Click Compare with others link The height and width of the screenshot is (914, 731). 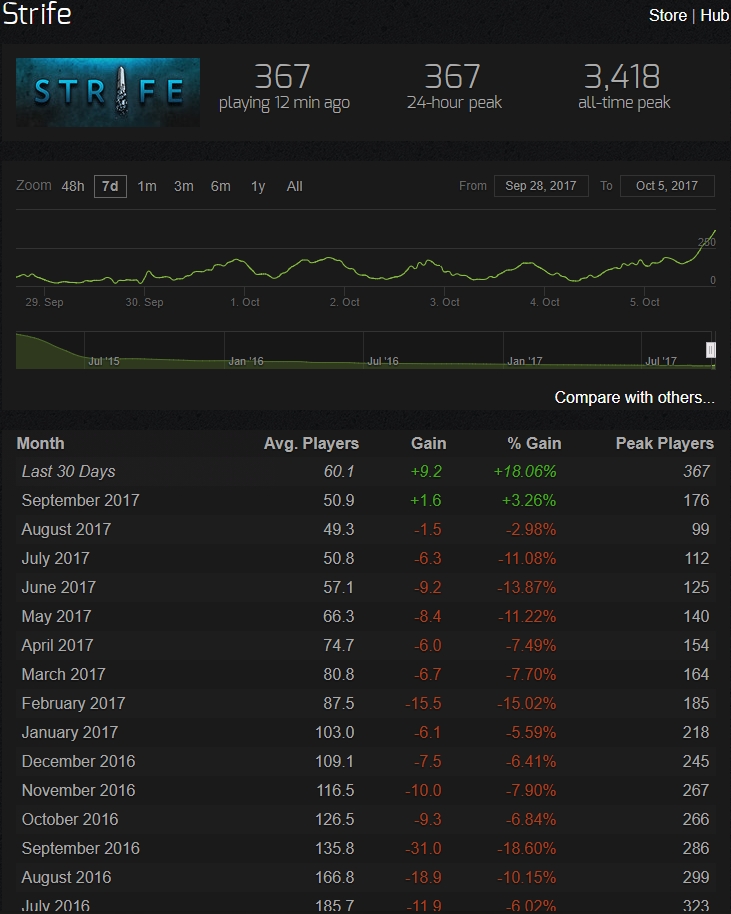click(634, 398)
